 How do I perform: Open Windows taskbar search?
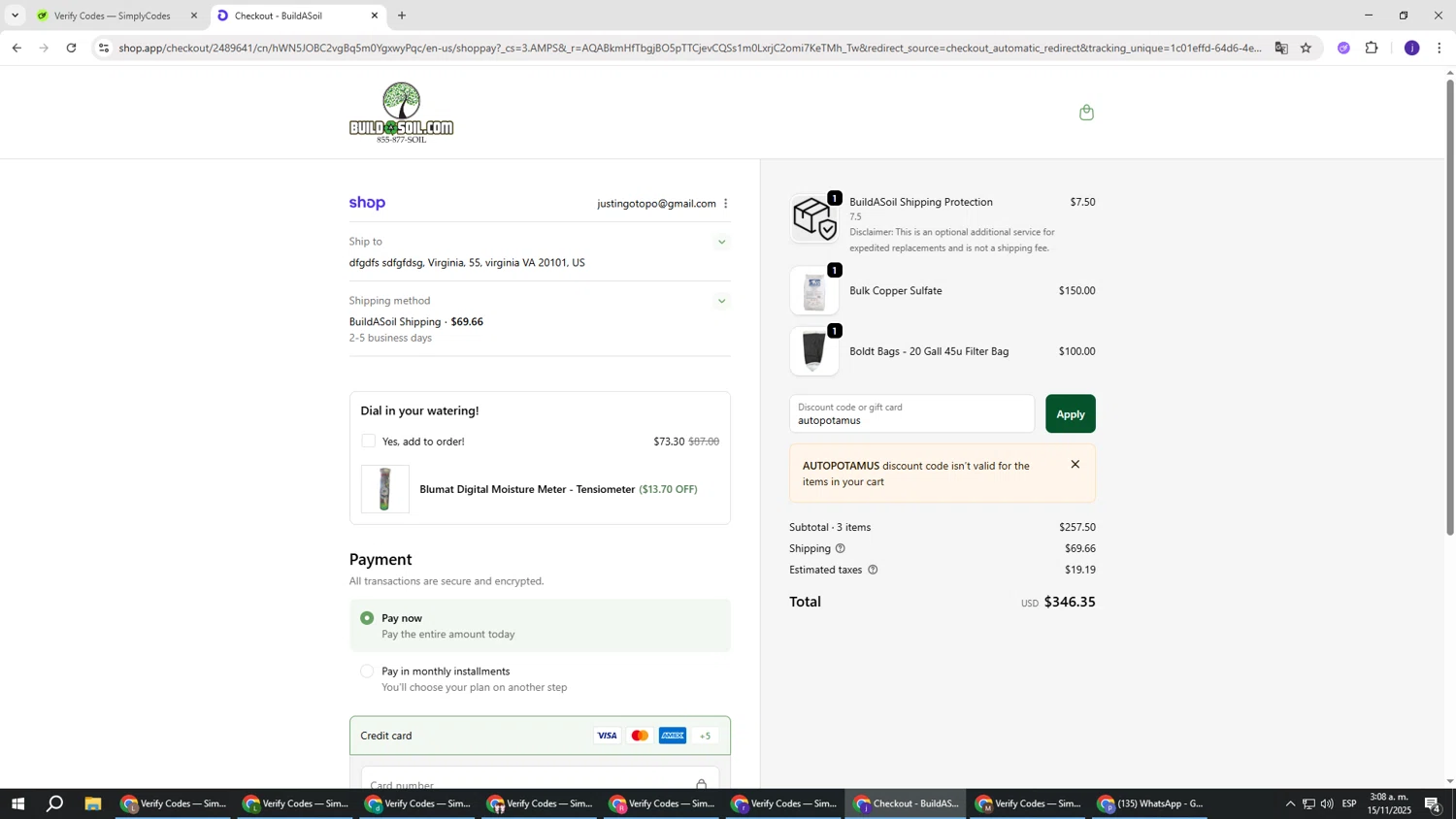click(55, 803)
